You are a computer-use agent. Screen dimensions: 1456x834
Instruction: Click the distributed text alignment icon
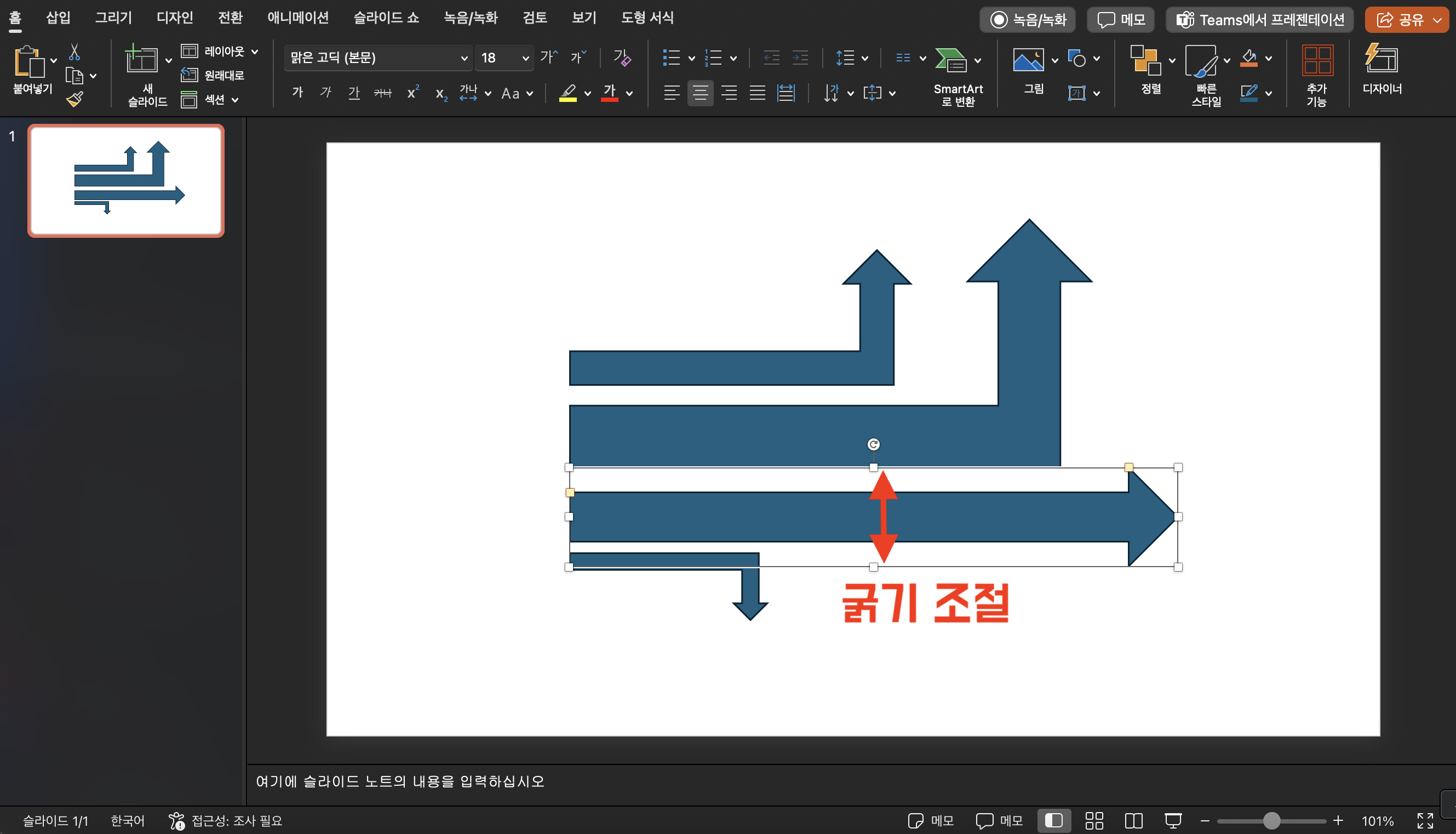(x=786, y=92)
